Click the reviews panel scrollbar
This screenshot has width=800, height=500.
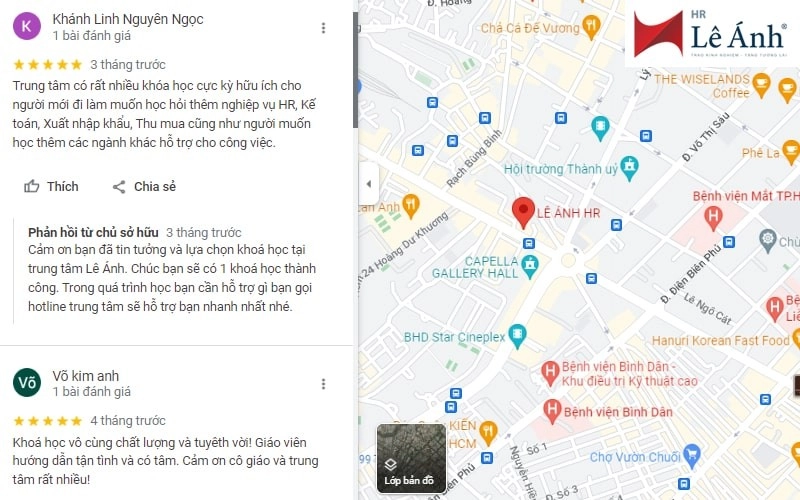tap(355, 70)
